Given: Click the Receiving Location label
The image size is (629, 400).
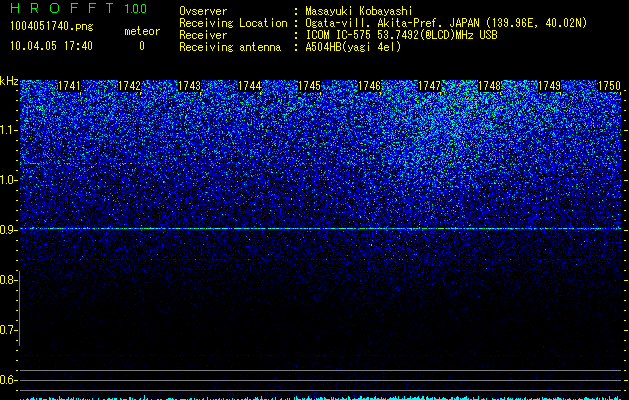Looking at the screenshot, I should click(x=233, y=23).
